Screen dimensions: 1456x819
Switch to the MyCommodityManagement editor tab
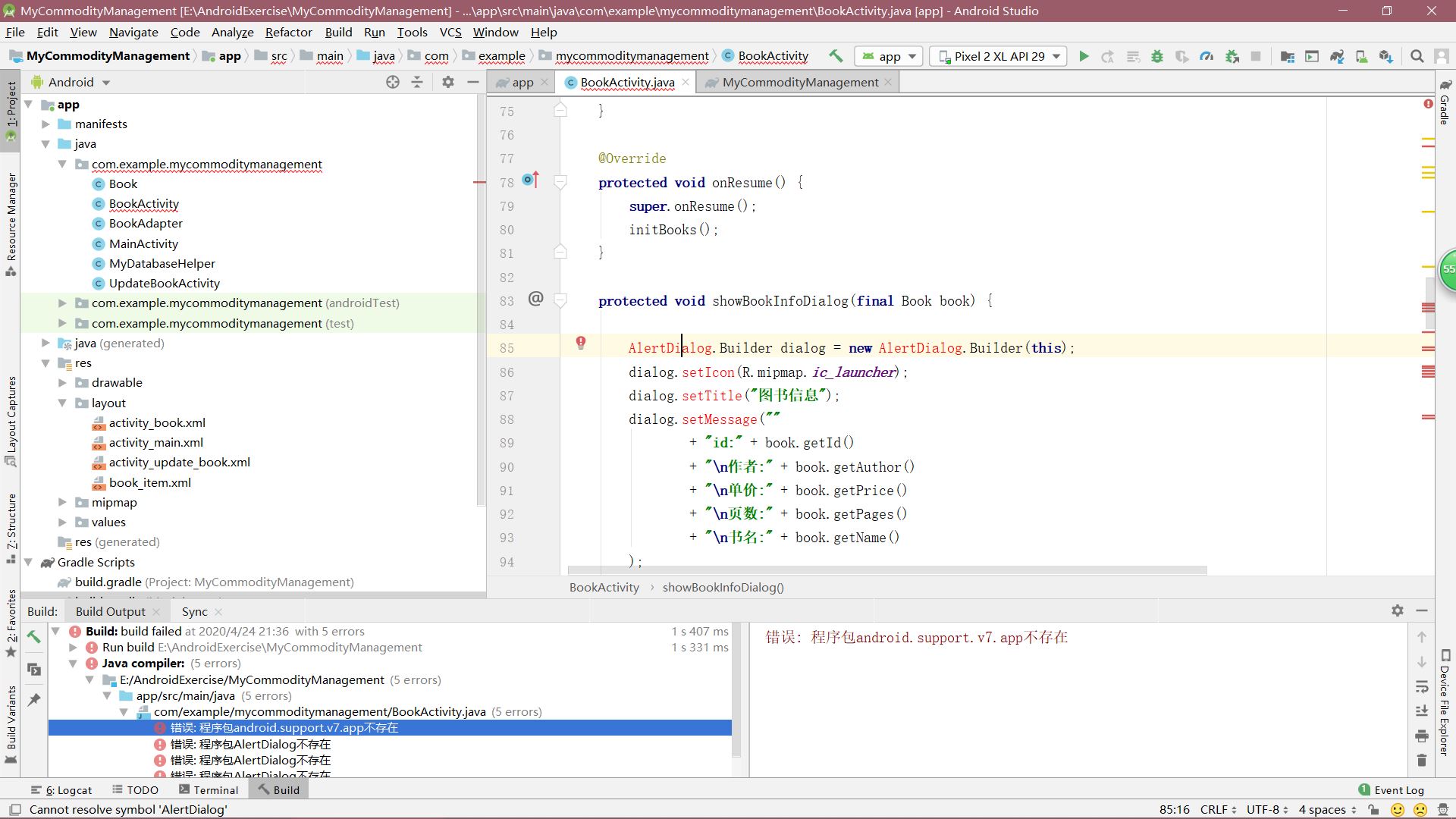(x=799, y=82)
